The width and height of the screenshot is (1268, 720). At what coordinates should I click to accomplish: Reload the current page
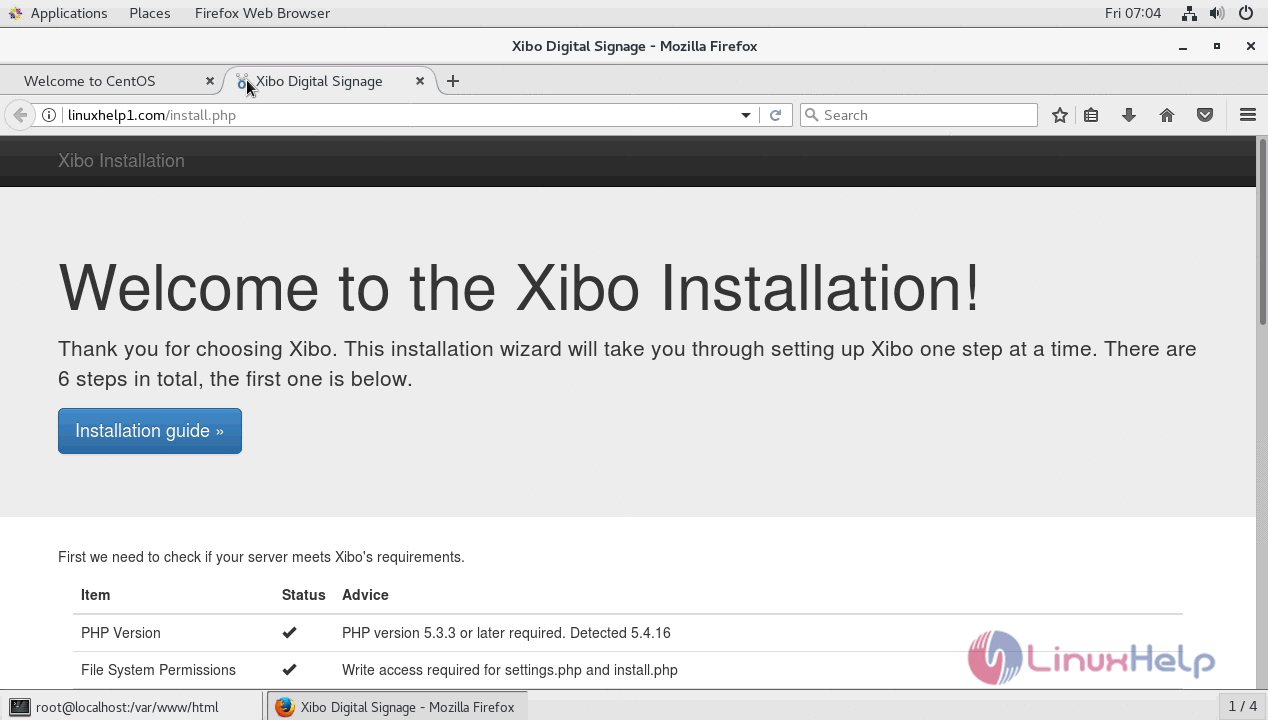click(775, 115)
